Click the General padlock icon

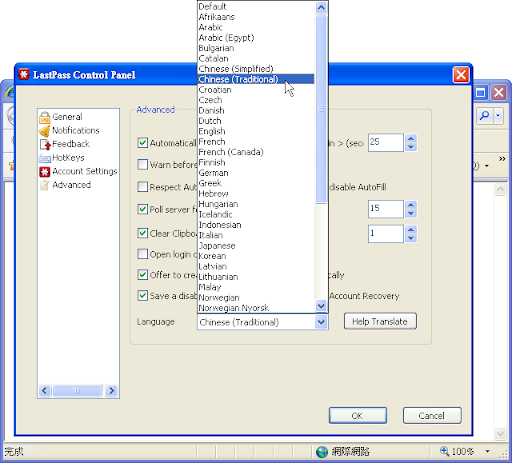tap(45, 118)
